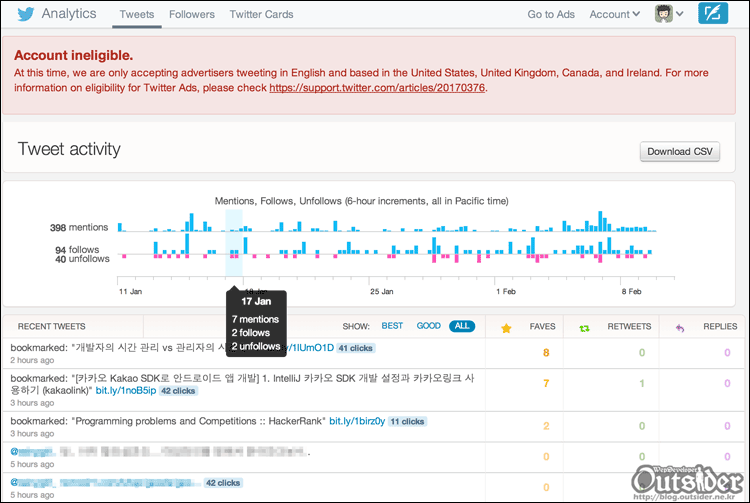Show only GOOD tweets
Screen dimensions: 750x503
(429, 326)
